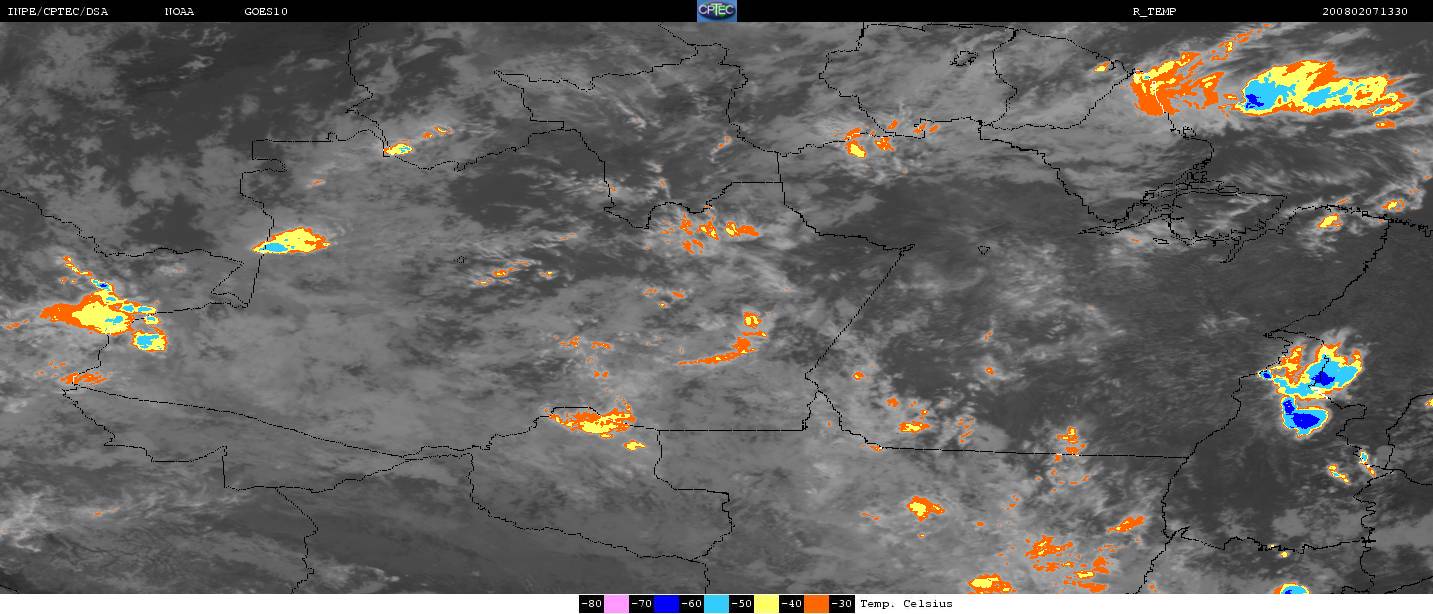1433x614 pixels.
Task: Click the CPTEC logo in the header
Action: (716, 11)
